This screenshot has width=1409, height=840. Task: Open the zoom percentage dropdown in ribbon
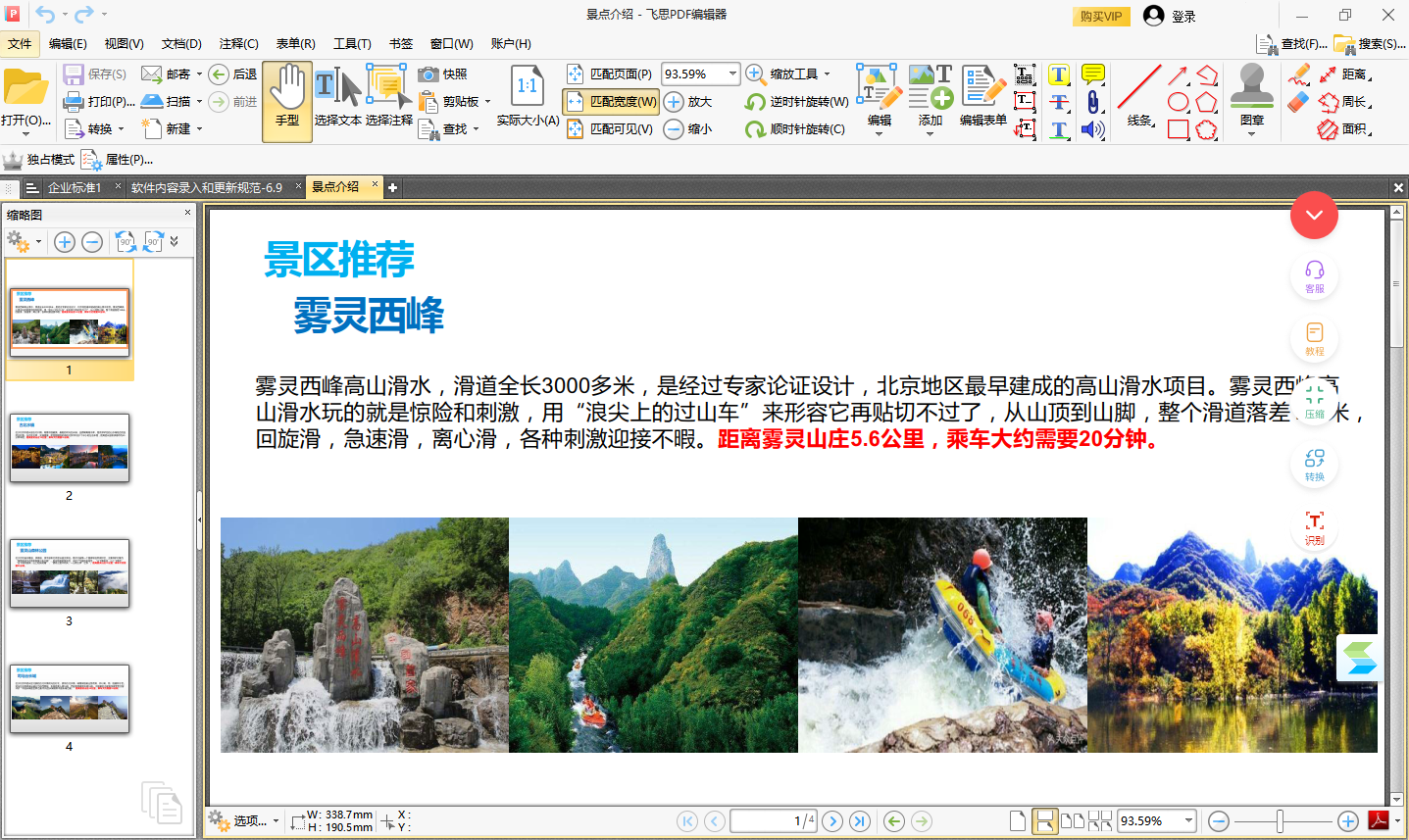click(x=731, y=74)
